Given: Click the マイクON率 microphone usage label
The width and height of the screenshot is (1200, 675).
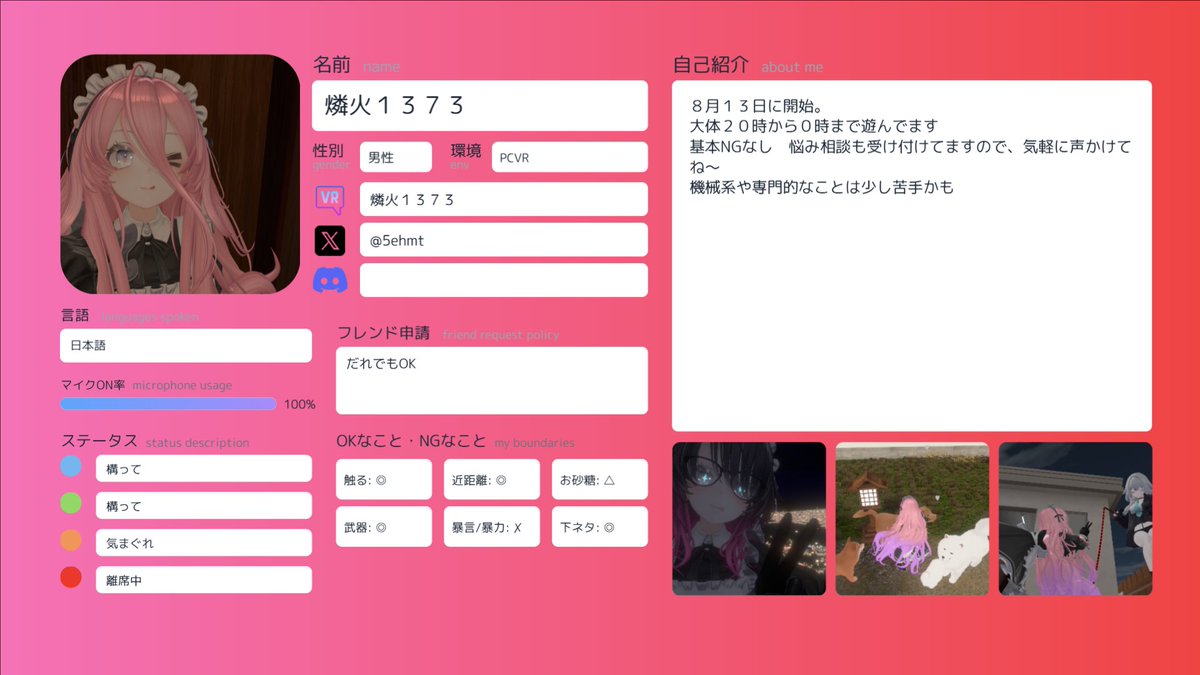Looking at the screenshot, I should pyautogui.click(x=146, y=385).
